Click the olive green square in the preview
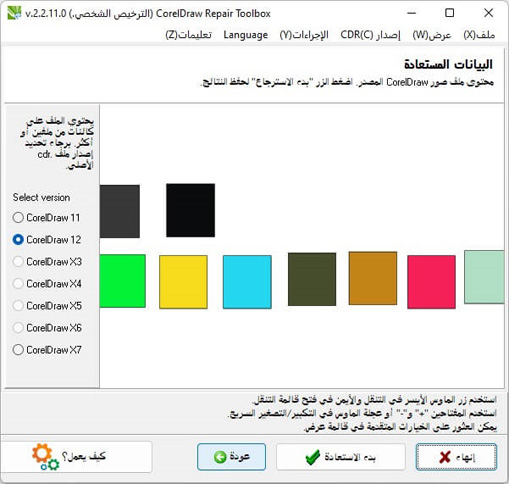The height and width of the screenshot is (484, 509). (312, 279)
